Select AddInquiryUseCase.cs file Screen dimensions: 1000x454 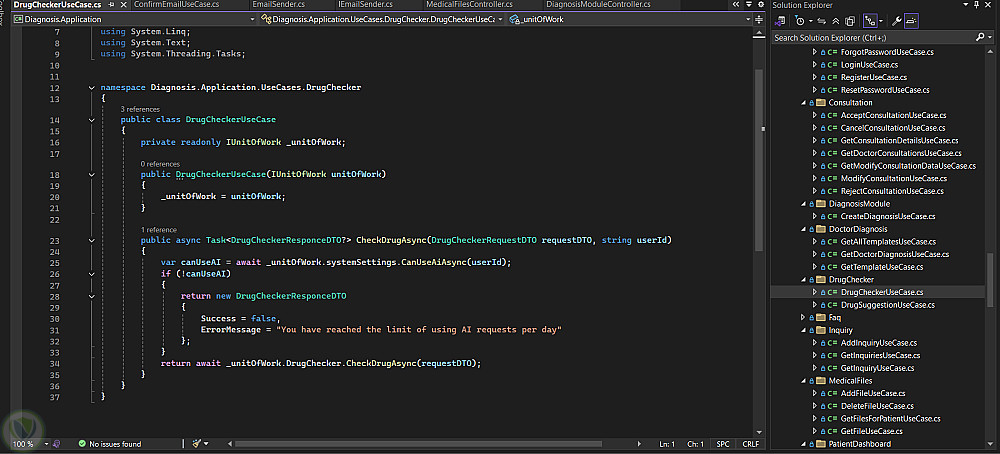(x=879, y=342)
